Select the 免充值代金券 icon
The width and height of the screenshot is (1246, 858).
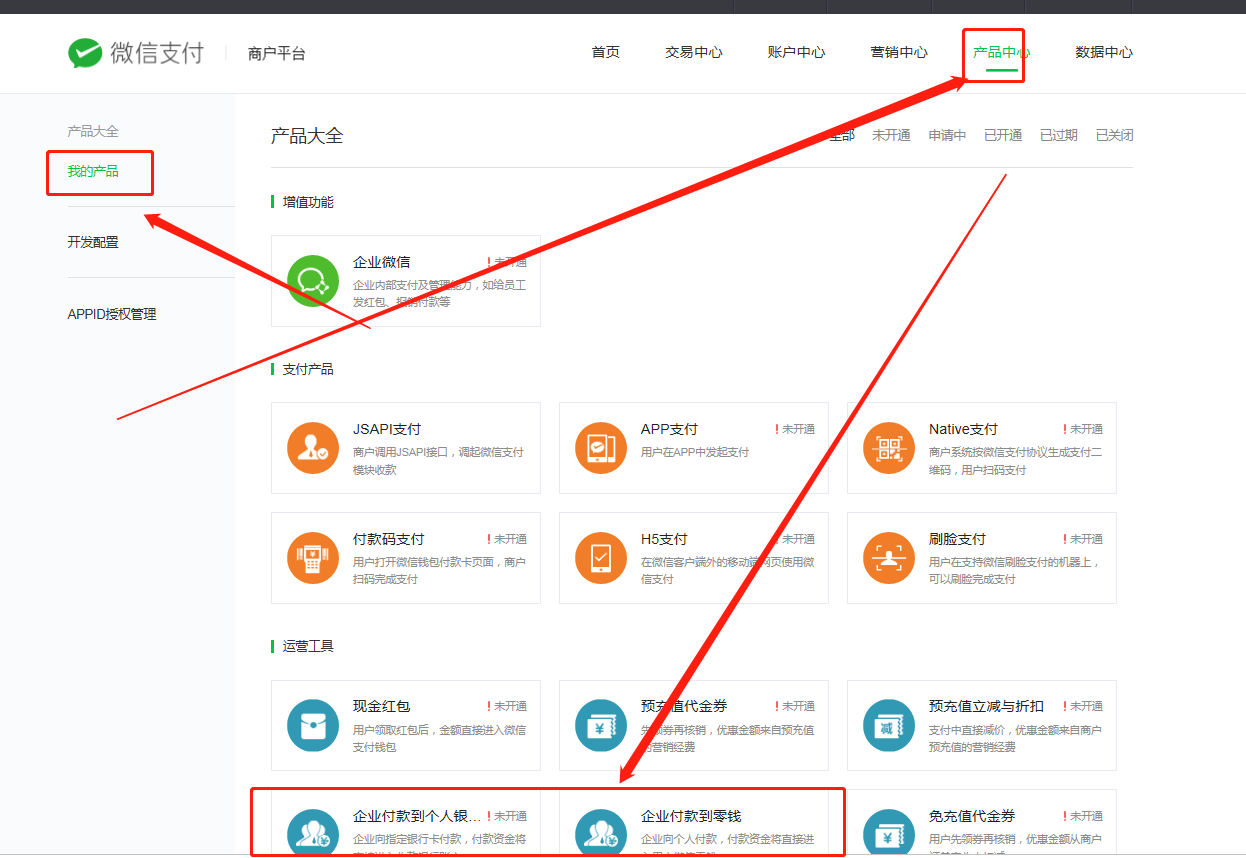coord(889,833)
